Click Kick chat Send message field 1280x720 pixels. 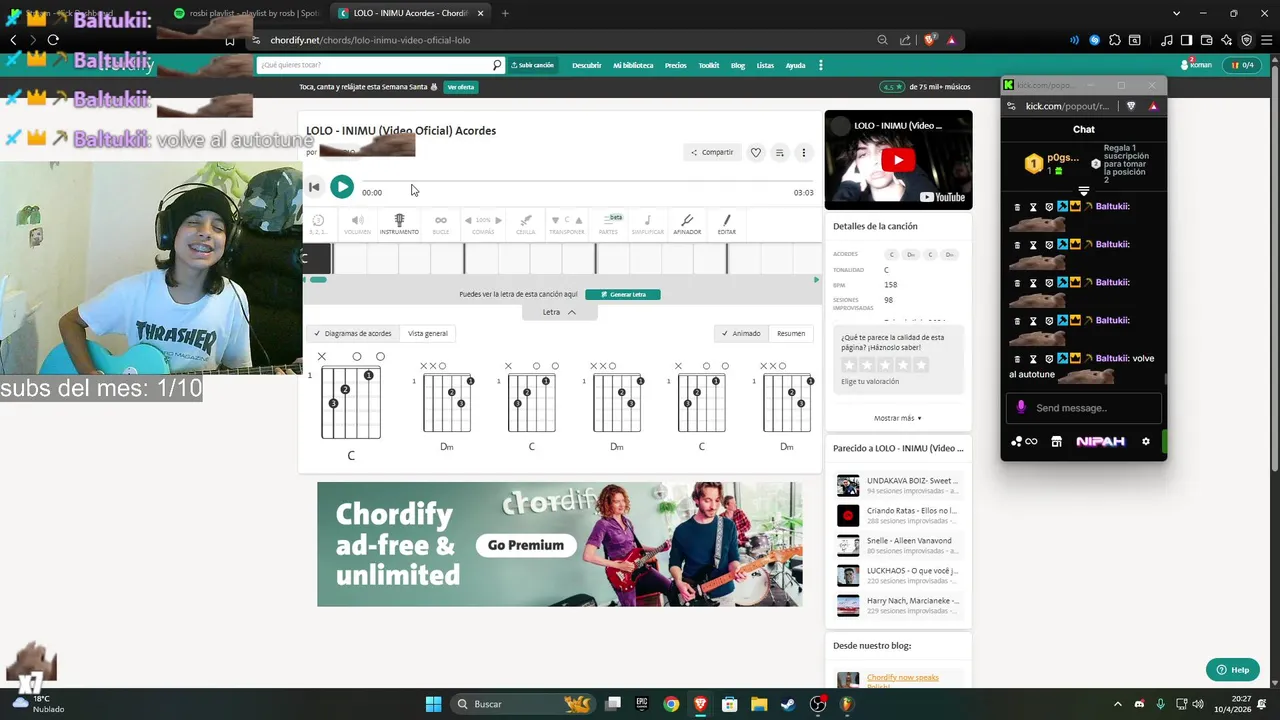(1084, 408)
